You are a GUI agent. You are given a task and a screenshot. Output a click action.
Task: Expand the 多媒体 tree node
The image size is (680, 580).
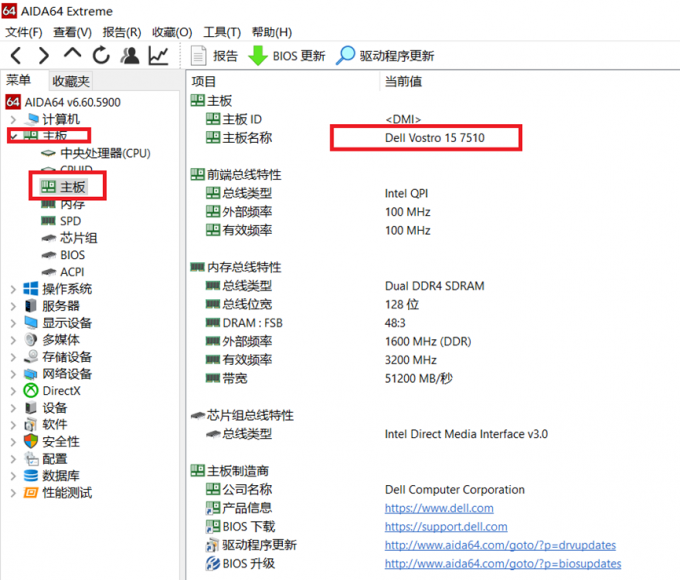coord(13,340)
